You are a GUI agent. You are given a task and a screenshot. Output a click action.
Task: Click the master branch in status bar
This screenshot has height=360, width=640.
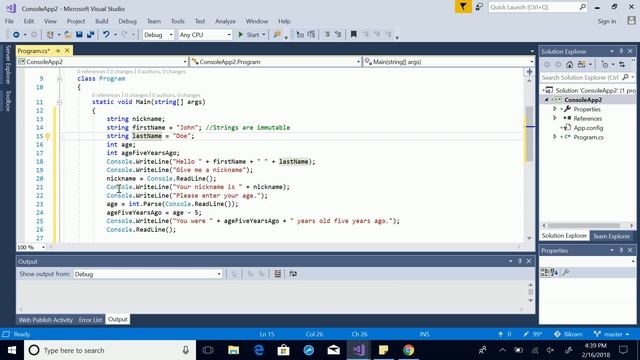[611, 334]
